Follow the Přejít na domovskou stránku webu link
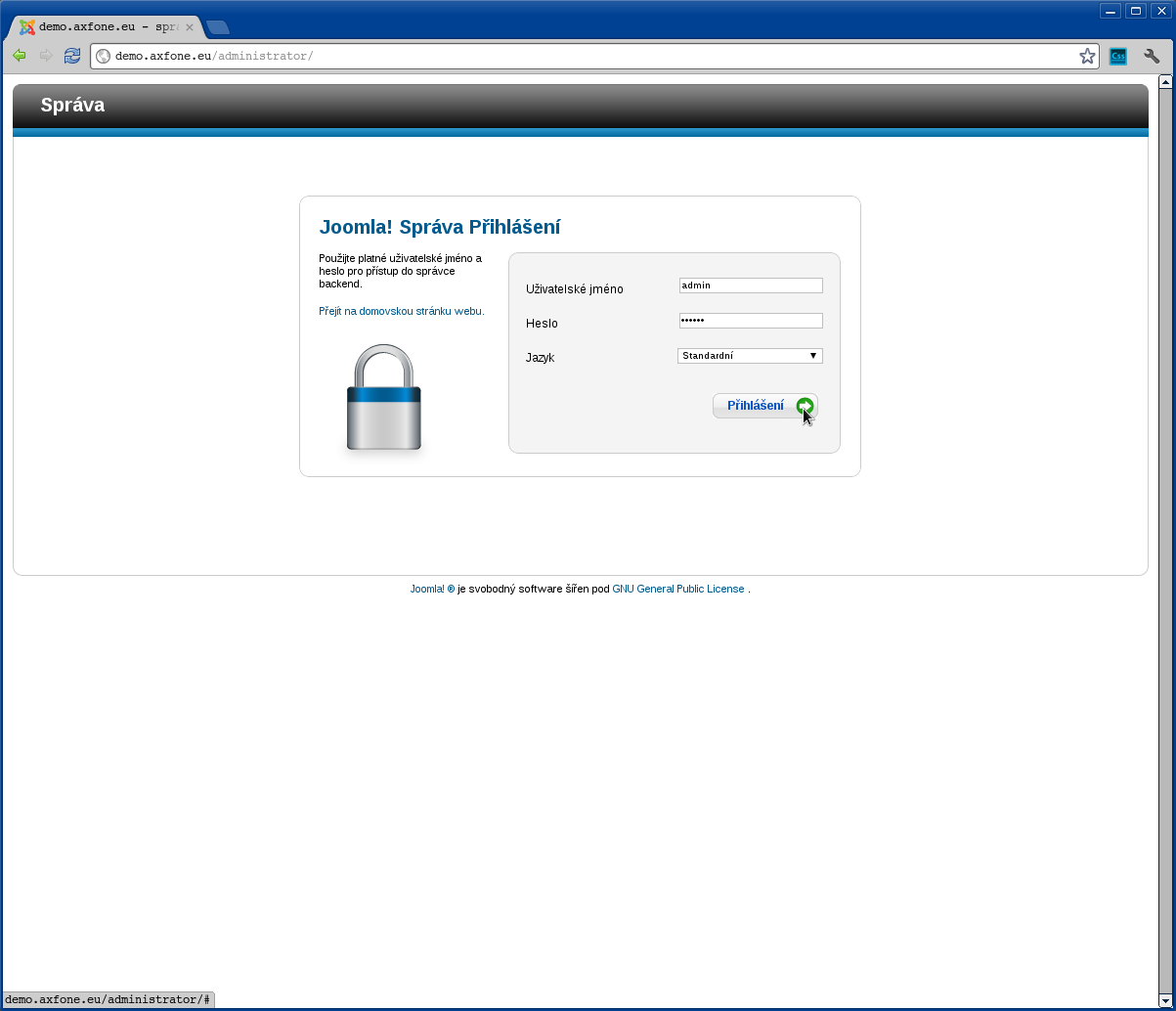The width and height of the screenshot is (1176, 1011). 402,311
